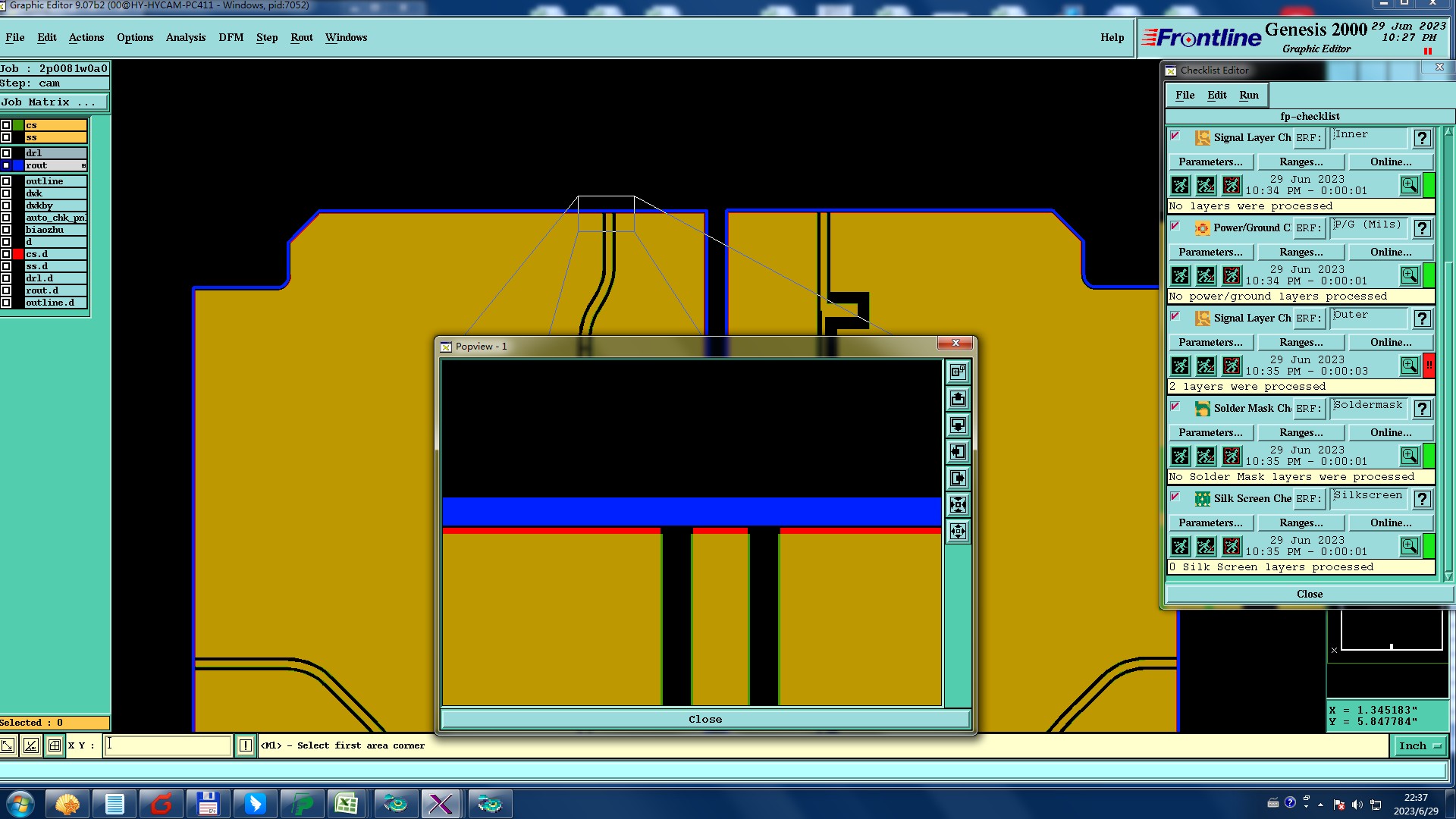Open Checklist Editor Run menu
Viewport: 1456px width, 819px height.
pos(1248,96)
